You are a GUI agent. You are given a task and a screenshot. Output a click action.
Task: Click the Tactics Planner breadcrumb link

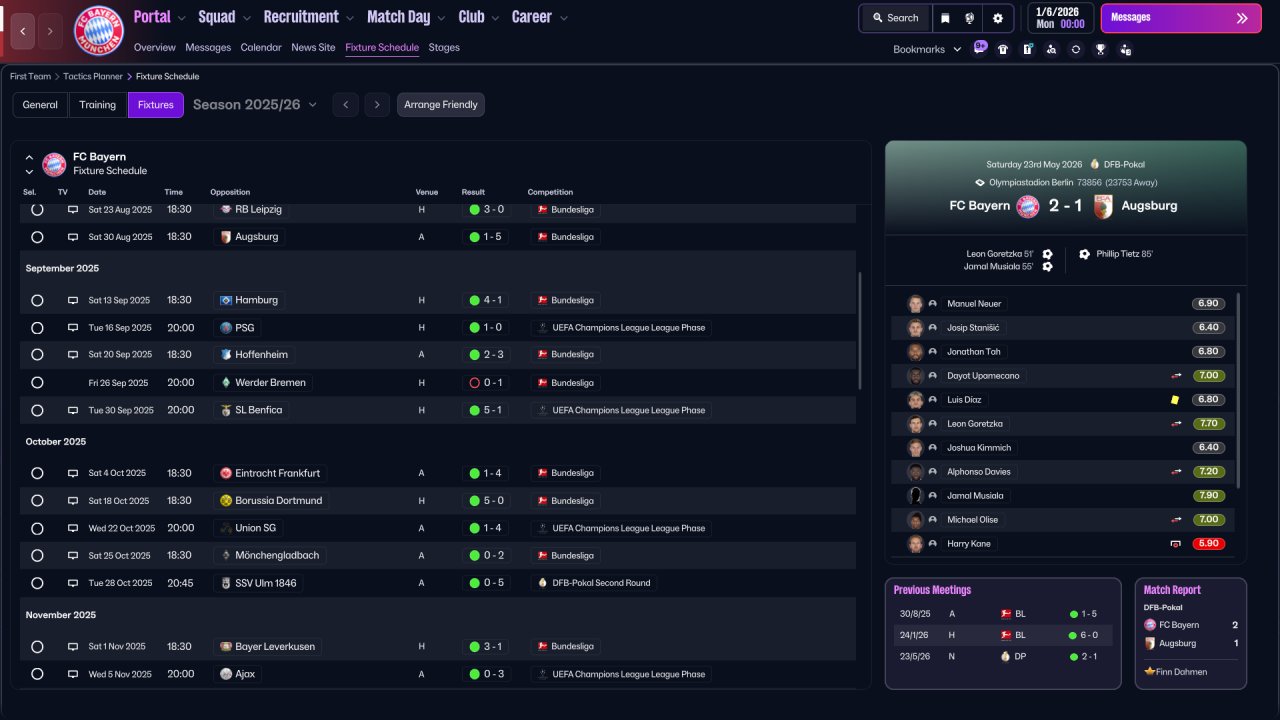click(x=93, y=76)
